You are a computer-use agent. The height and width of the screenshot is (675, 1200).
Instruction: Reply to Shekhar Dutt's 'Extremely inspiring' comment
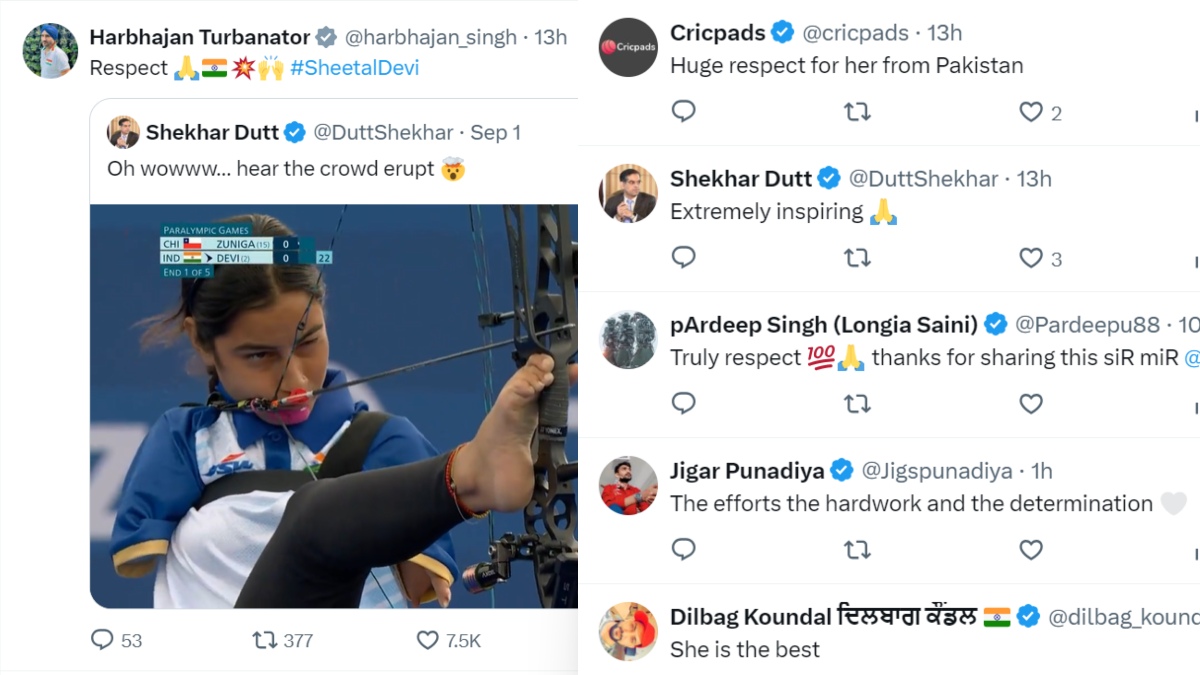[684, 258]
